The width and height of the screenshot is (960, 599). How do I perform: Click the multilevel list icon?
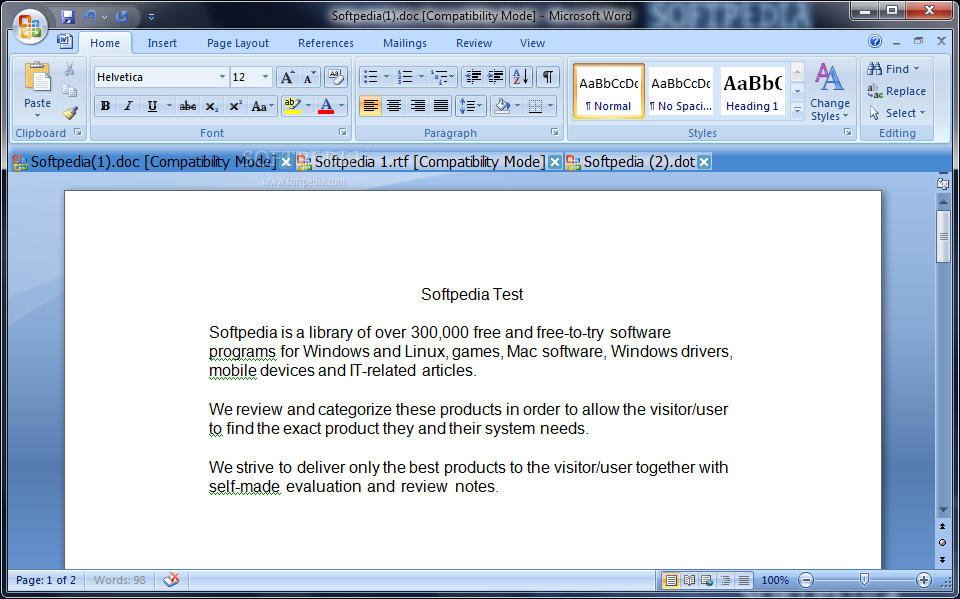pyautogui.click(x=439, y=77)
